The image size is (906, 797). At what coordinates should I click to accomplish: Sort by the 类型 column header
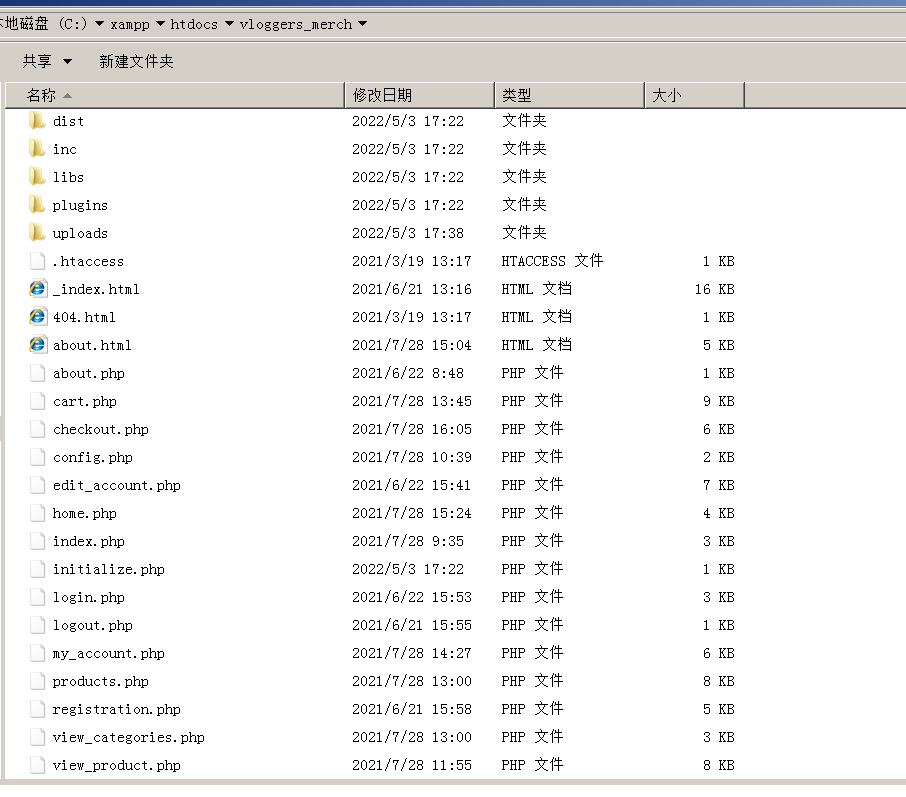coord(569,95)
